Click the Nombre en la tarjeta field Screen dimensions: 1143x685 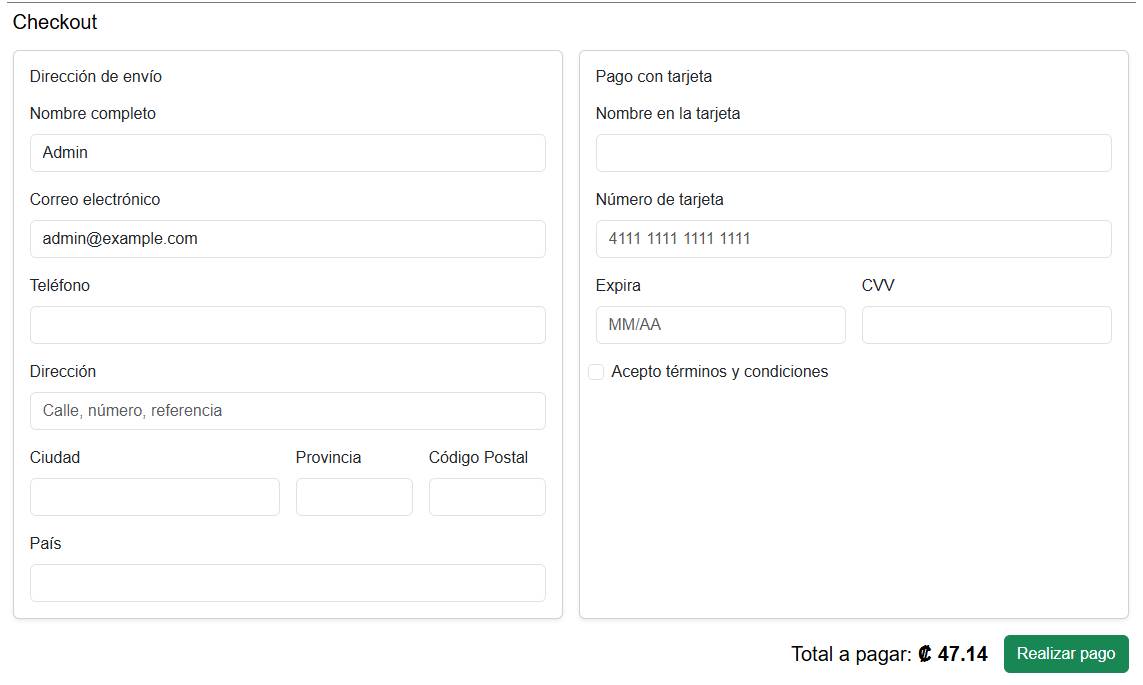(x=853, y=153)
